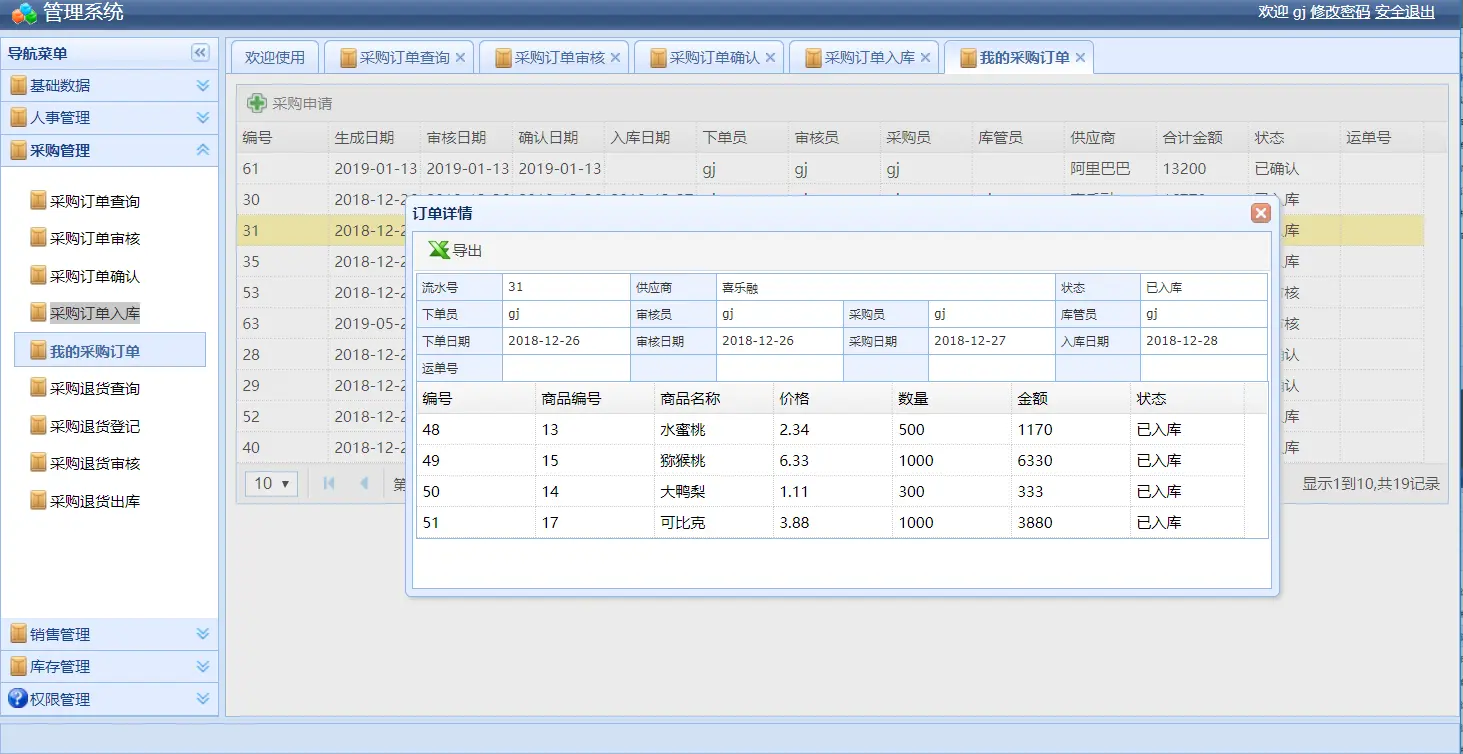Open 采购订单查询 in sidebar

click(95, 201)
